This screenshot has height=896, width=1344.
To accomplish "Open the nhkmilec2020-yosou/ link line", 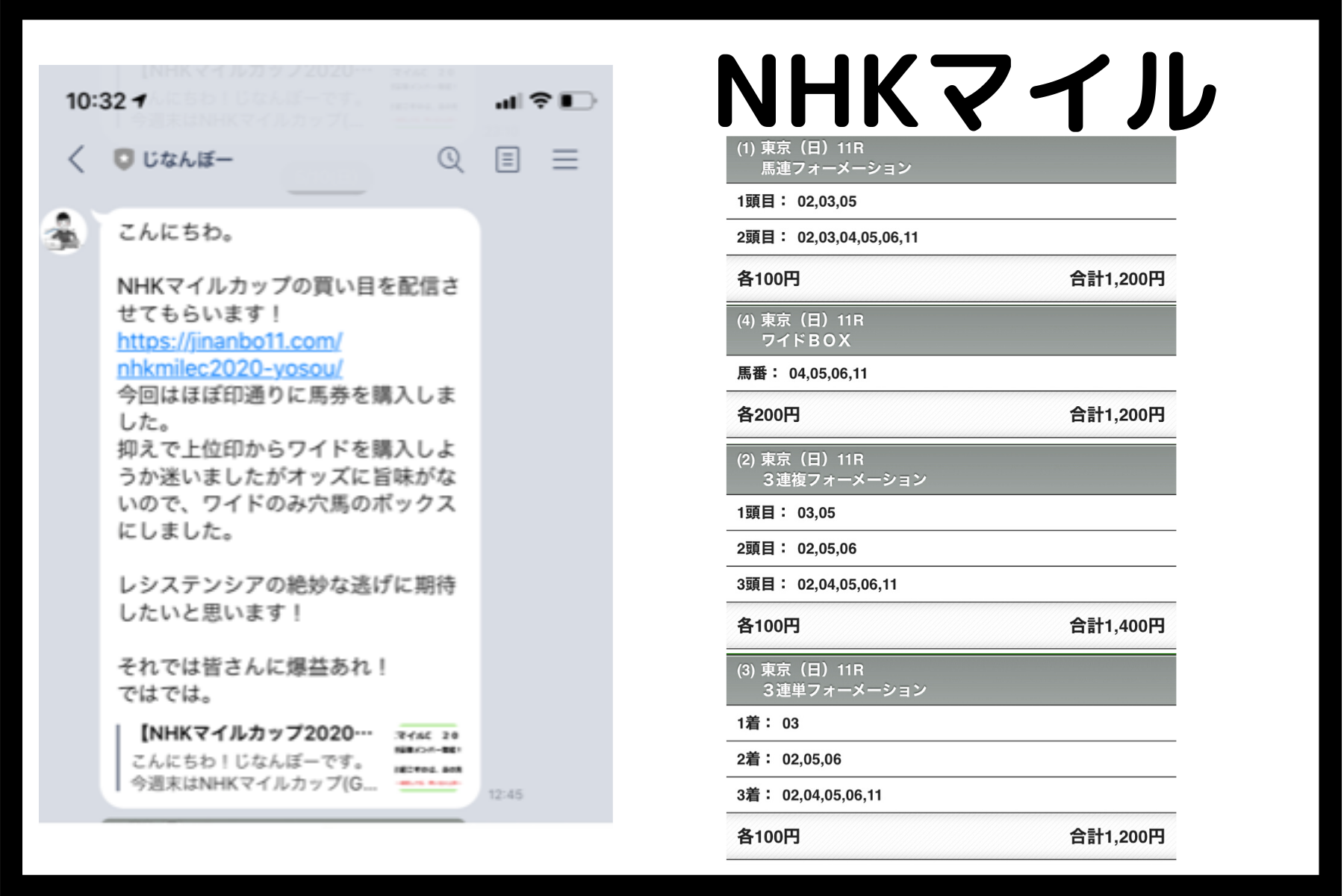I will 230,368.
